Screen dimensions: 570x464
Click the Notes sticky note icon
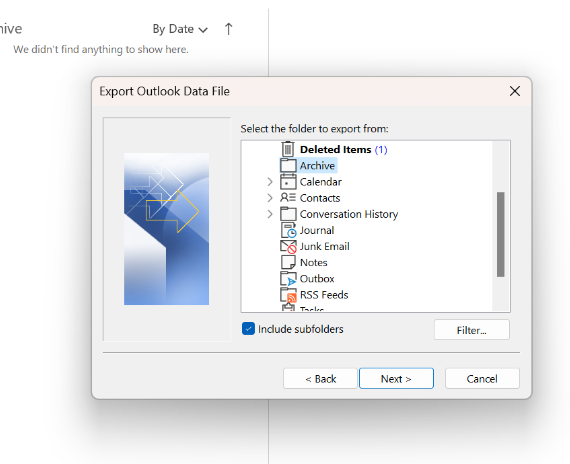tap(288, 262)
